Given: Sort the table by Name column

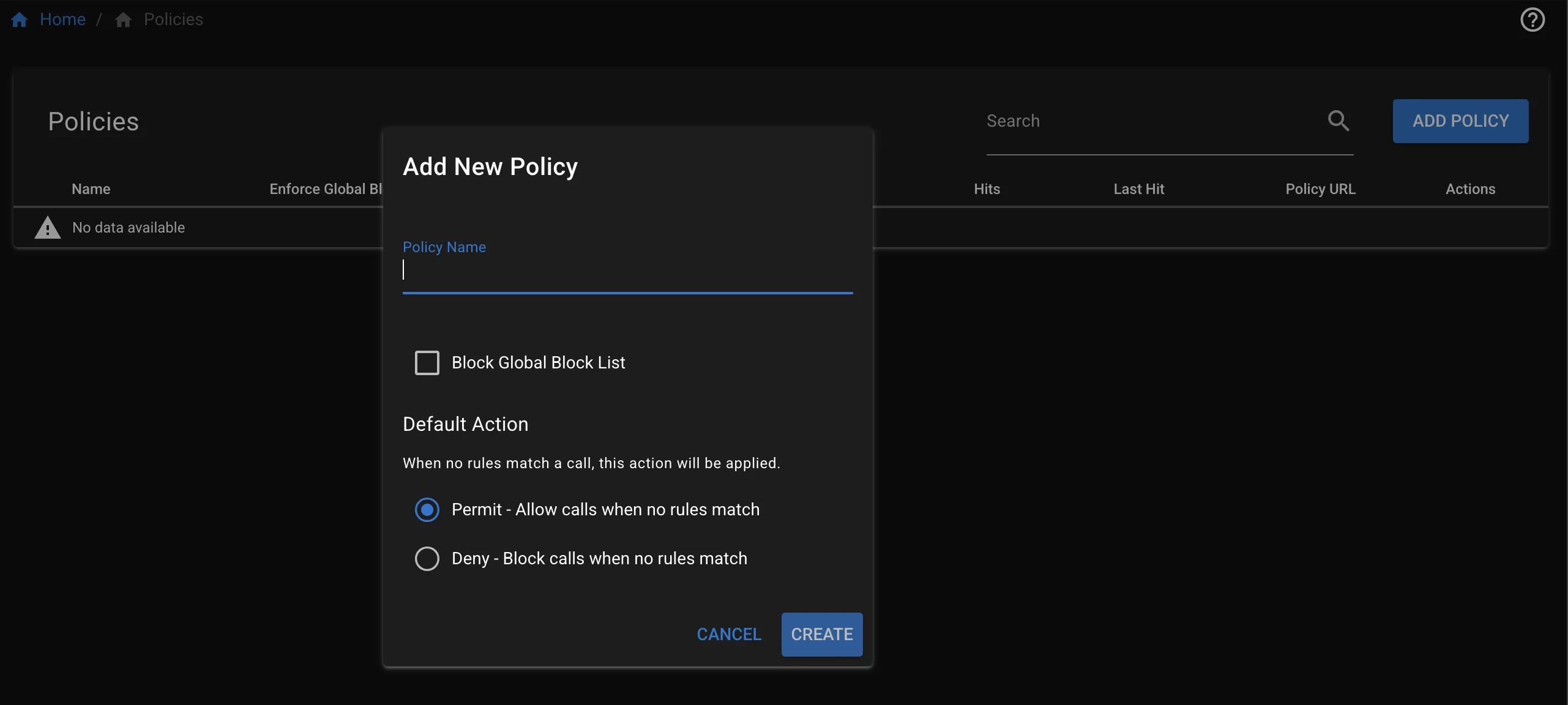Looking at the screenshot, I should tap(91, 189).
